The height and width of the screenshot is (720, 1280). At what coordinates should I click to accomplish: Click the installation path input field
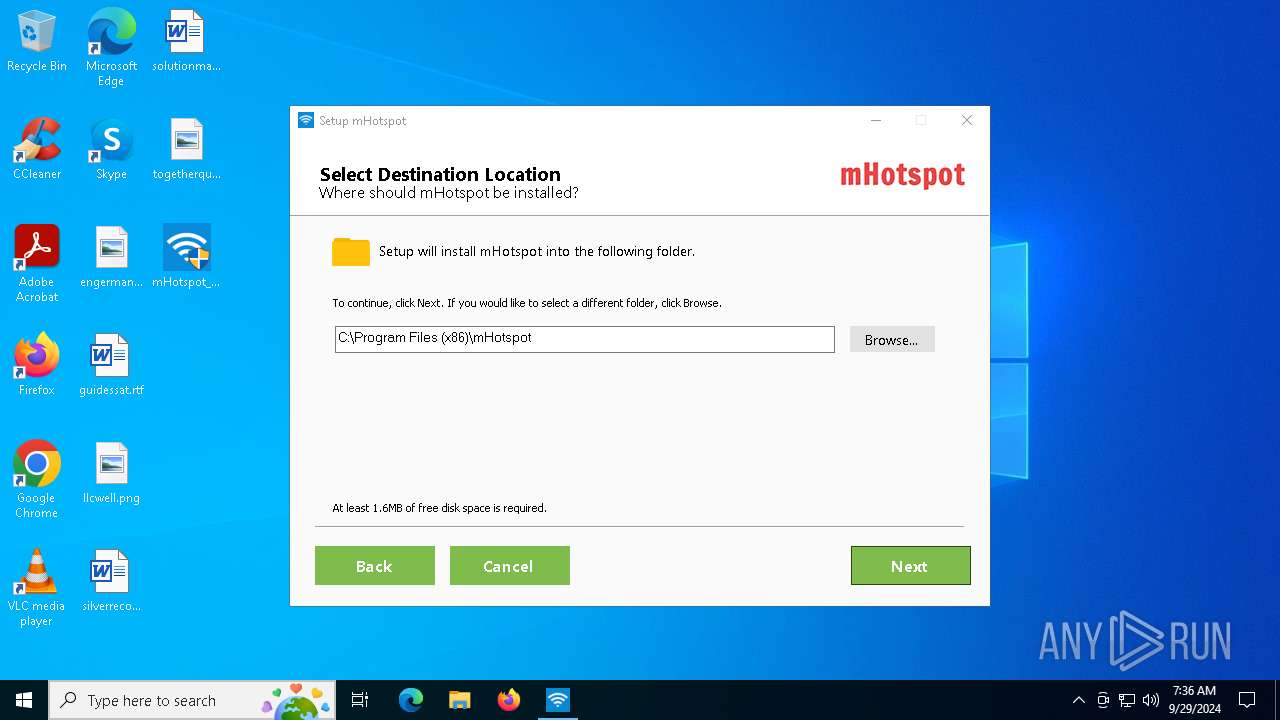point(584,339)
